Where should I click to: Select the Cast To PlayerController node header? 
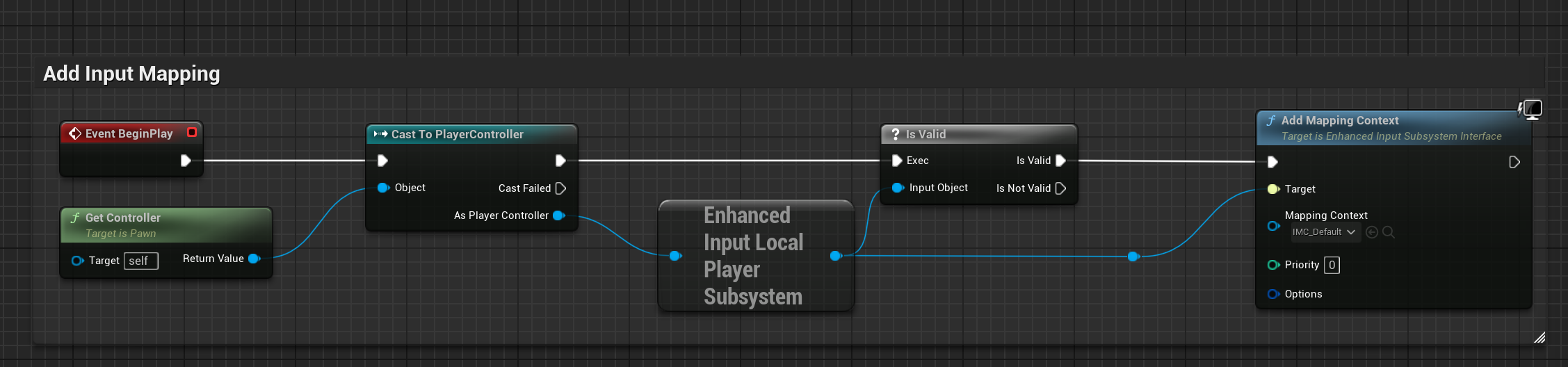(x=457, y=134)
